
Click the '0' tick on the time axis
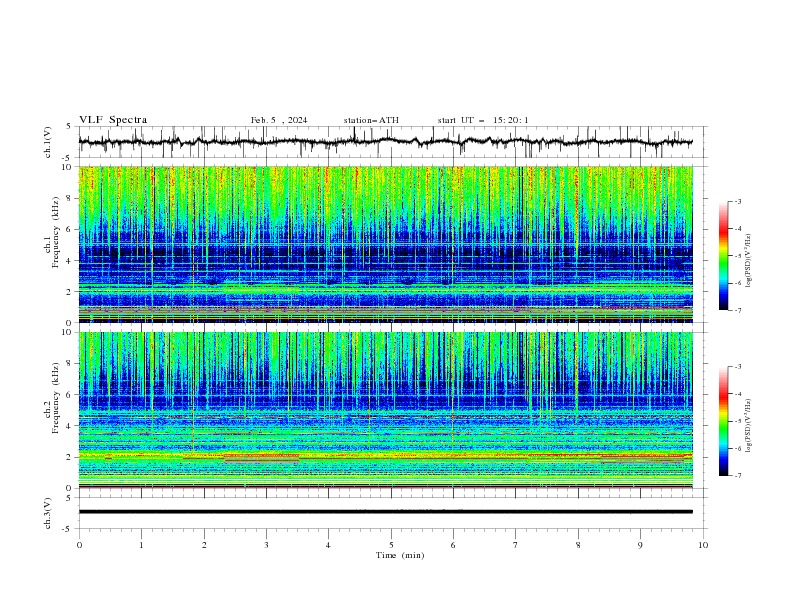coord(79,545)
